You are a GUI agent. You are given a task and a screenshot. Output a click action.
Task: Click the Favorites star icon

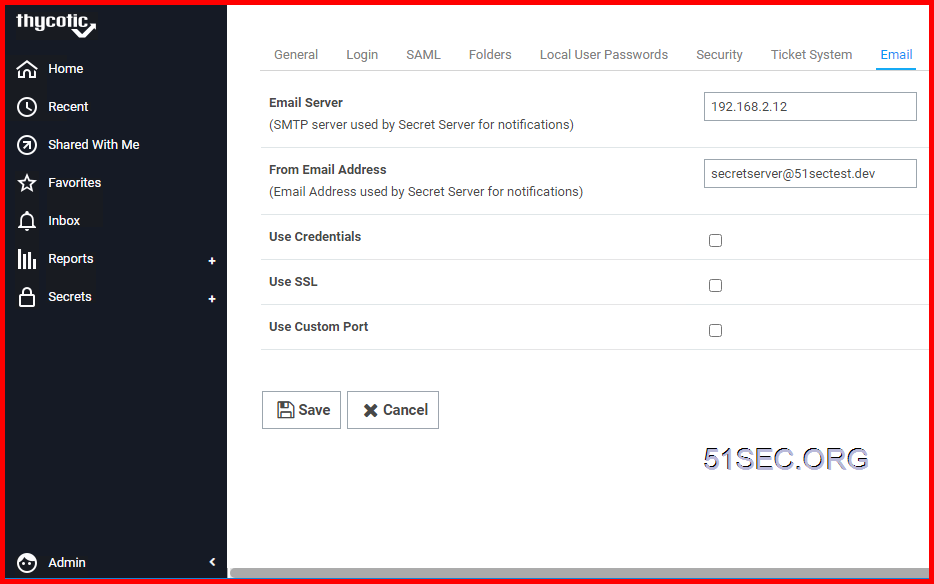pos(27,183)
